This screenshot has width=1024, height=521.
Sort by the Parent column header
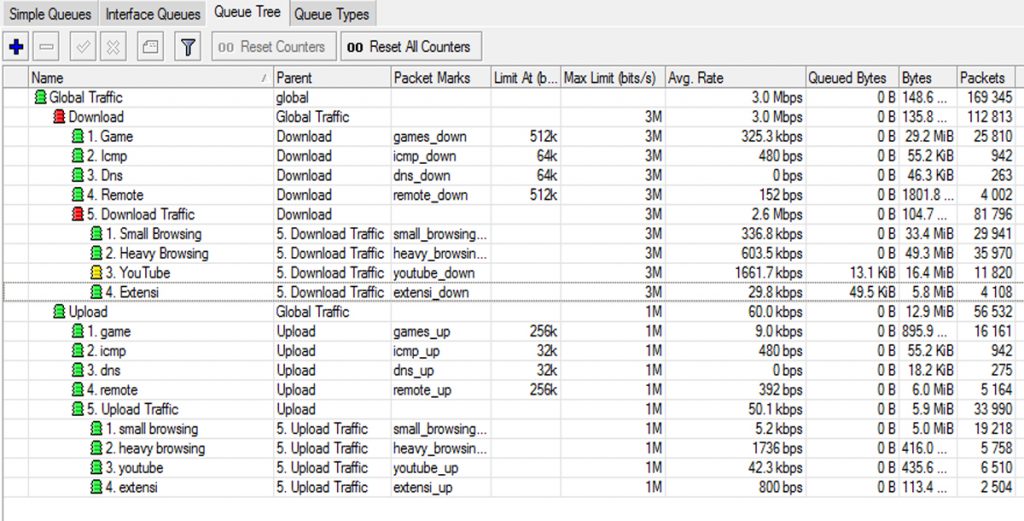(x=332, y=78)
